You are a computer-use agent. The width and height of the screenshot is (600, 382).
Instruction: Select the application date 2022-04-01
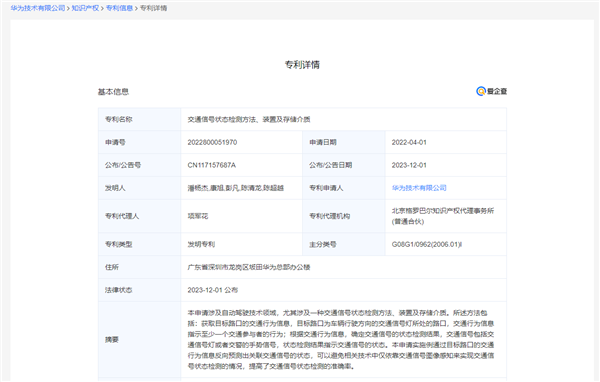409,142
